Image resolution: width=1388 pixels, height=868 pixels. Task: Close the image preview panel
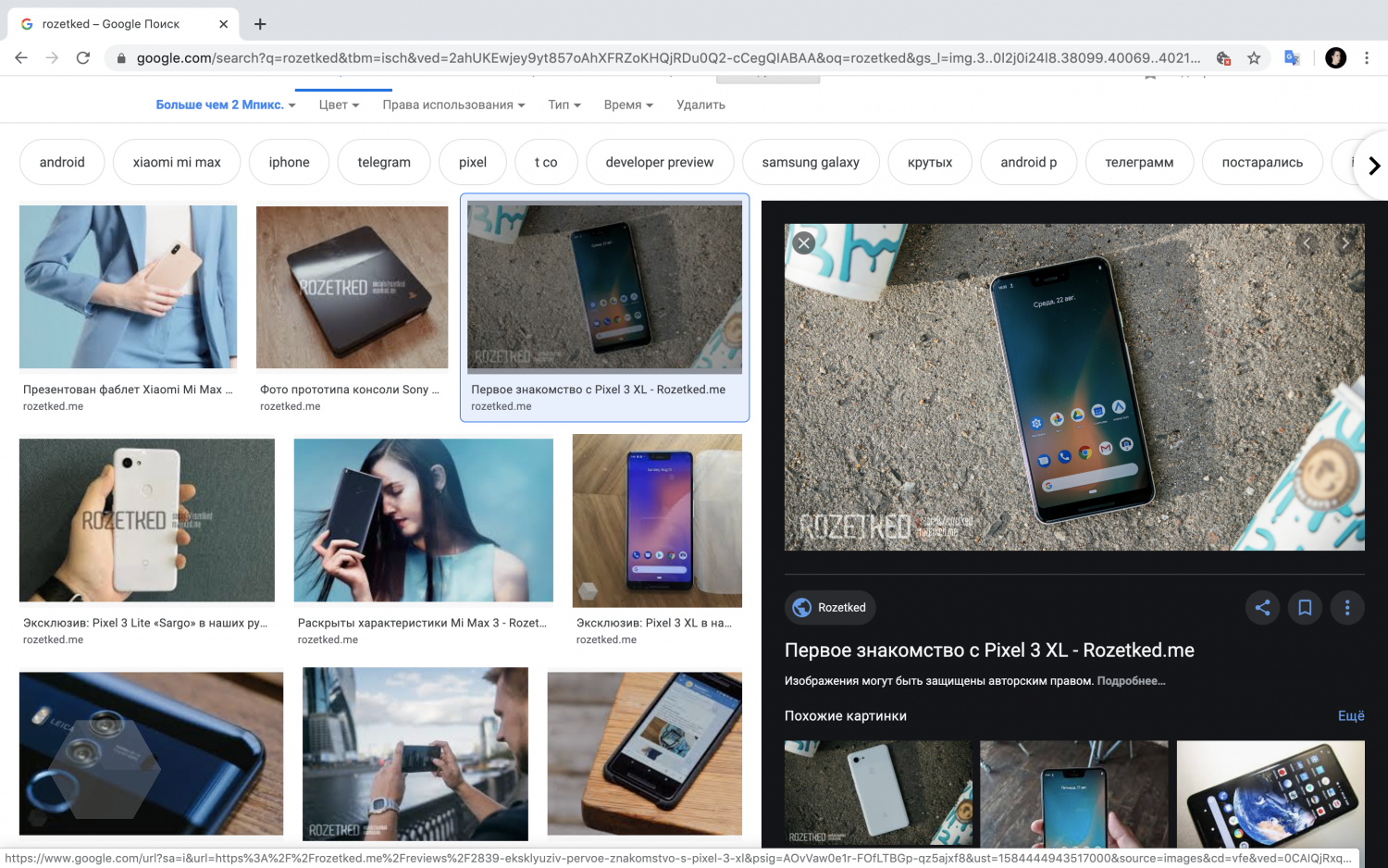click(804, 242)
